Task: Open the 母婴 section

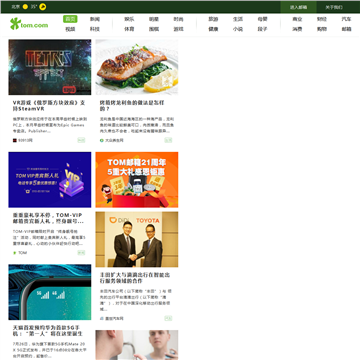Action: click(262, 19)
